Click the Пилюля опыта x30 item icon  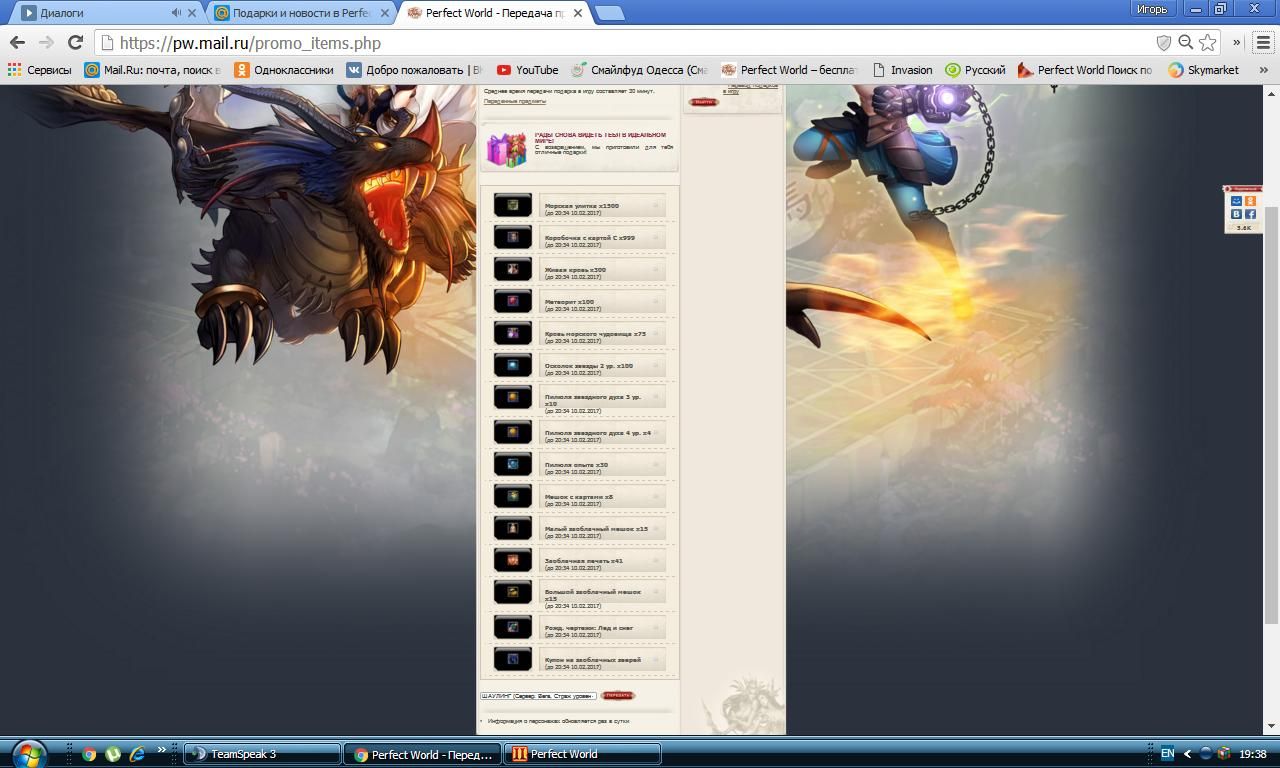click(x=513, y=464)
